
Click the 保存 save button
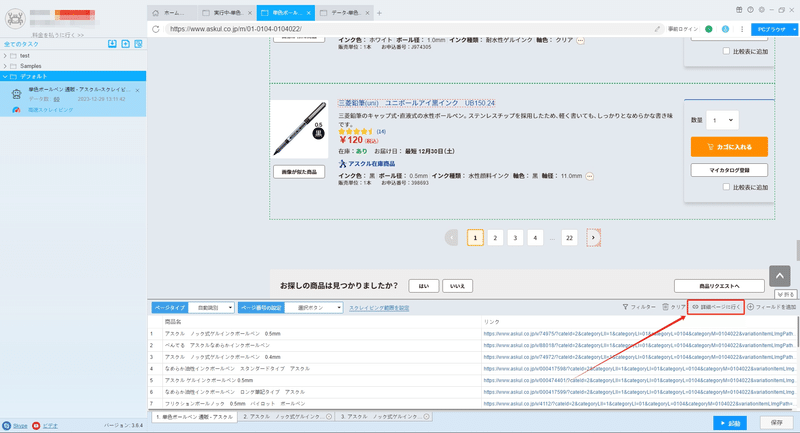pos(777,423)
